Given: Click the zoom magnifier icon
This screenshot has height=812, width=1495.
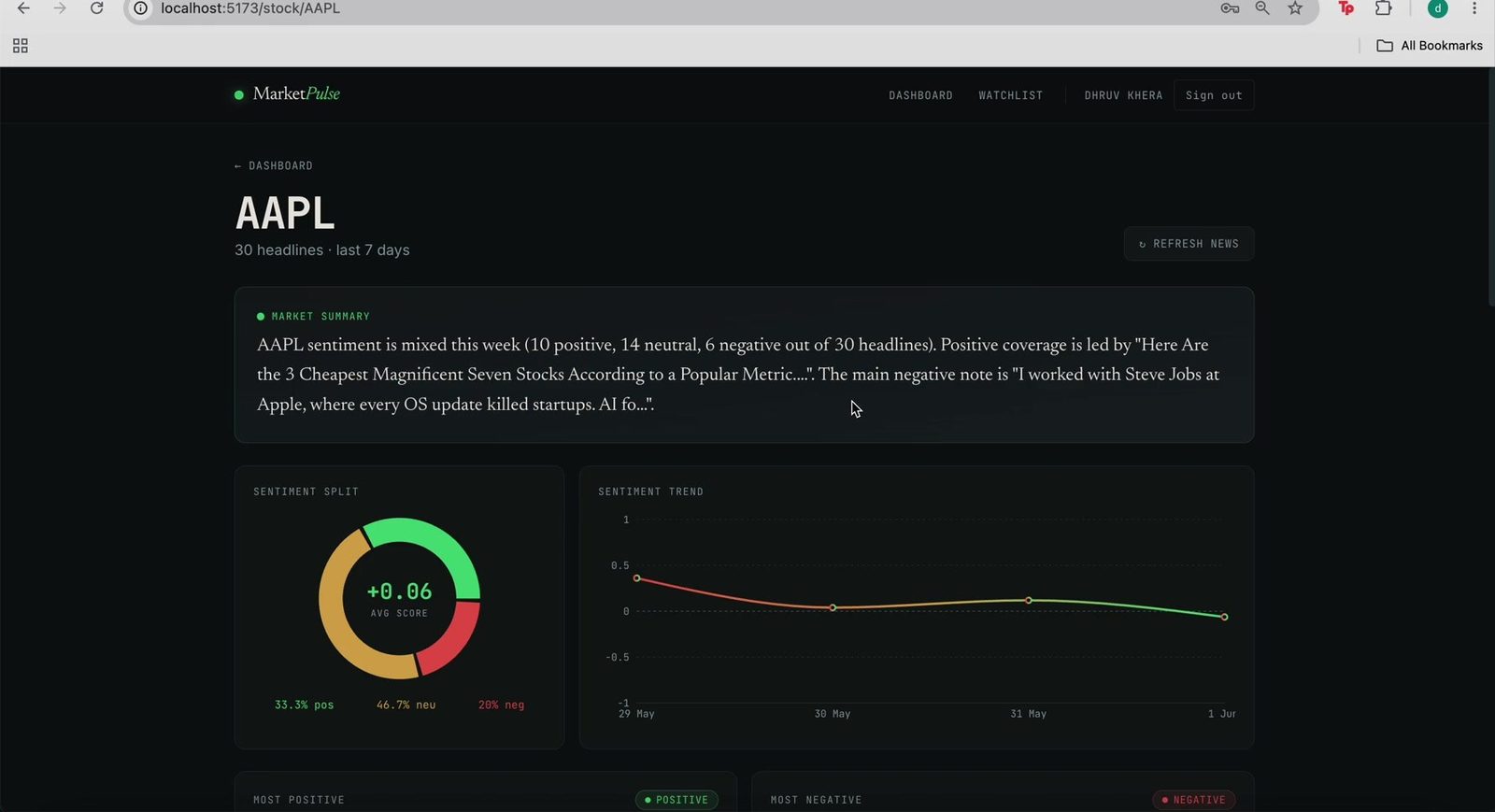Looking at the screenshot, I should coord(1262,8).
